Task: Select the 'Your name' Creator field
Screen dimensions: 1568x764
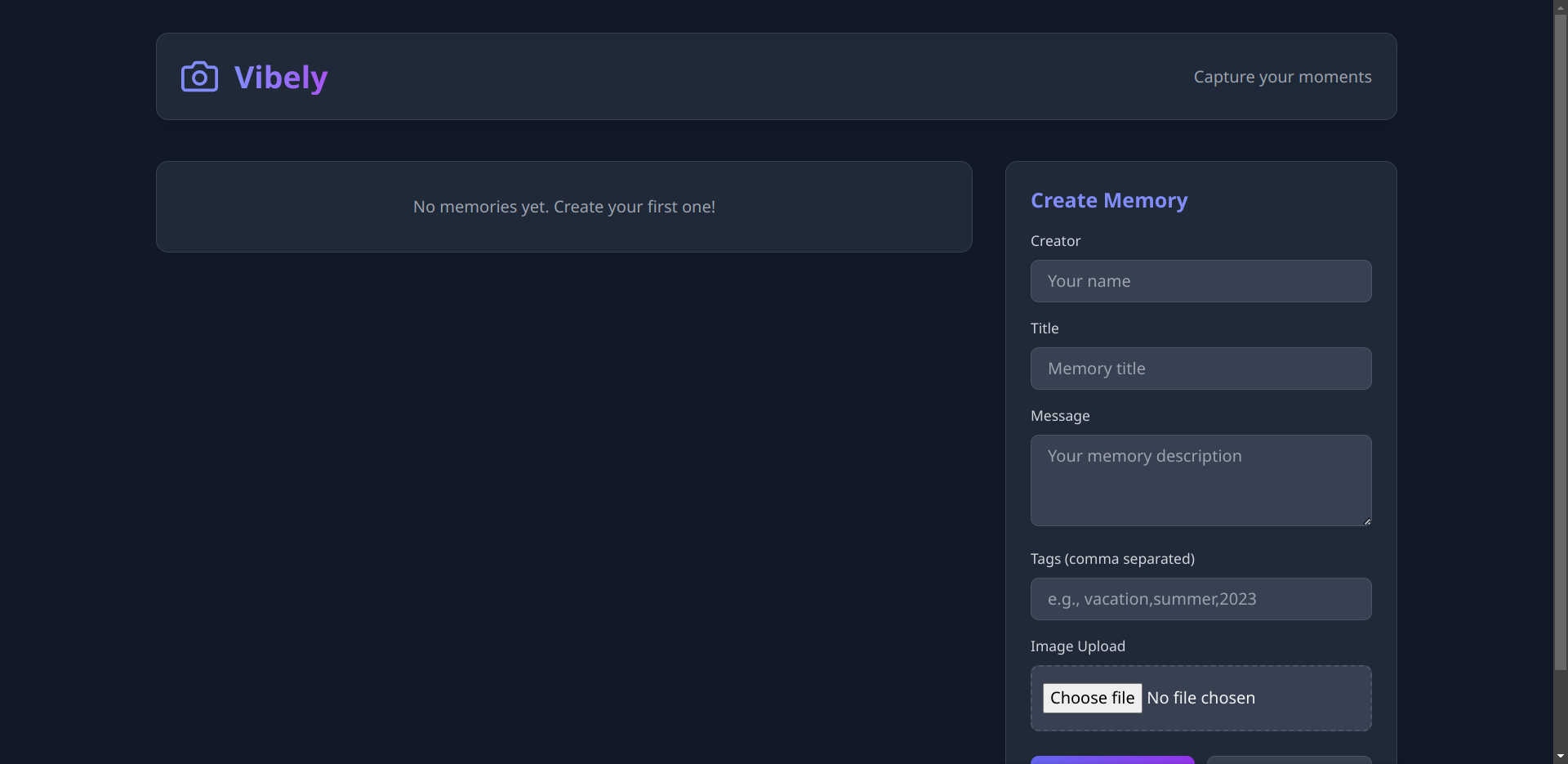Action: coord(1200,281)
